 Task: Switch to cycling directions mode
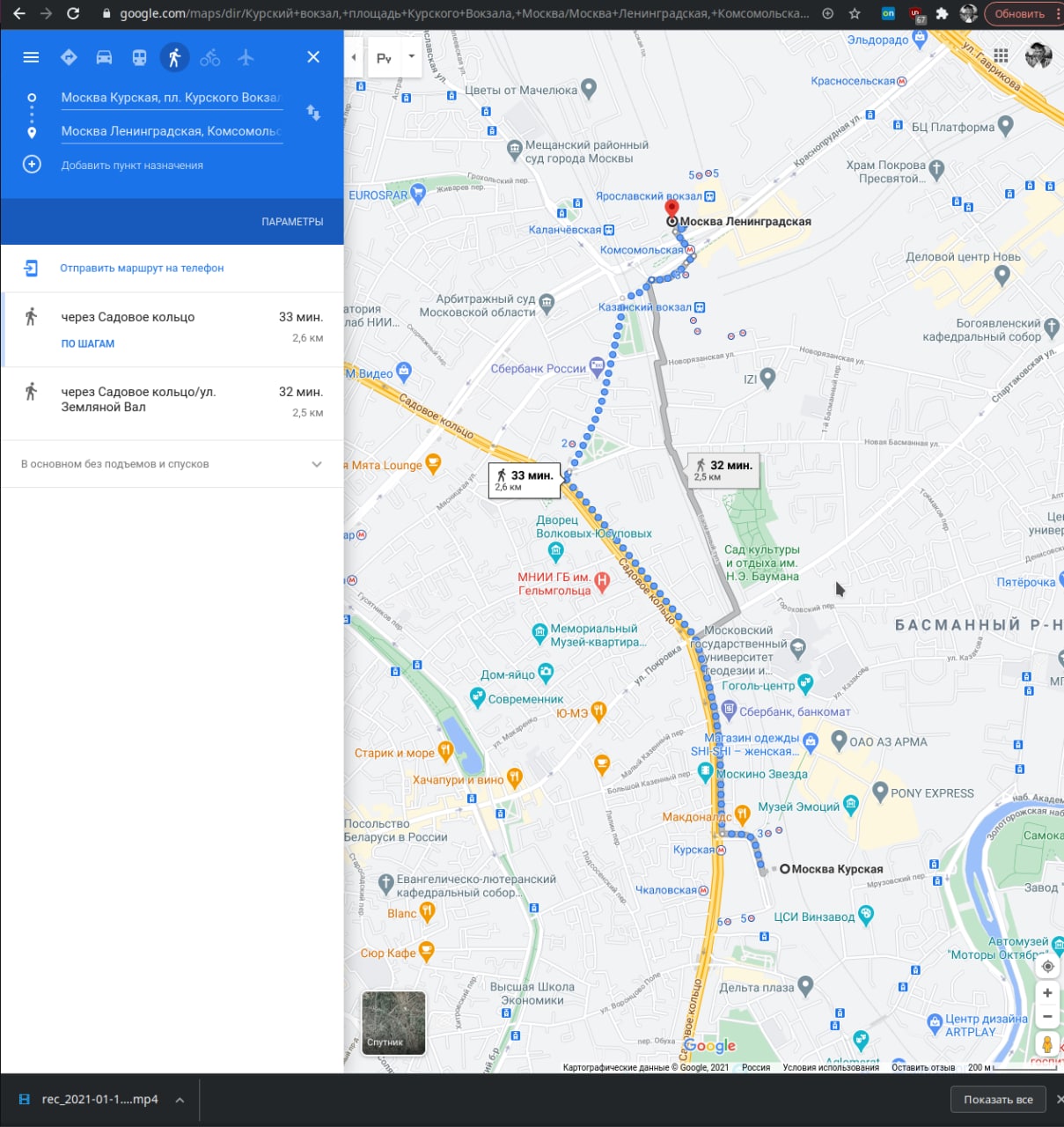point(209,57)
